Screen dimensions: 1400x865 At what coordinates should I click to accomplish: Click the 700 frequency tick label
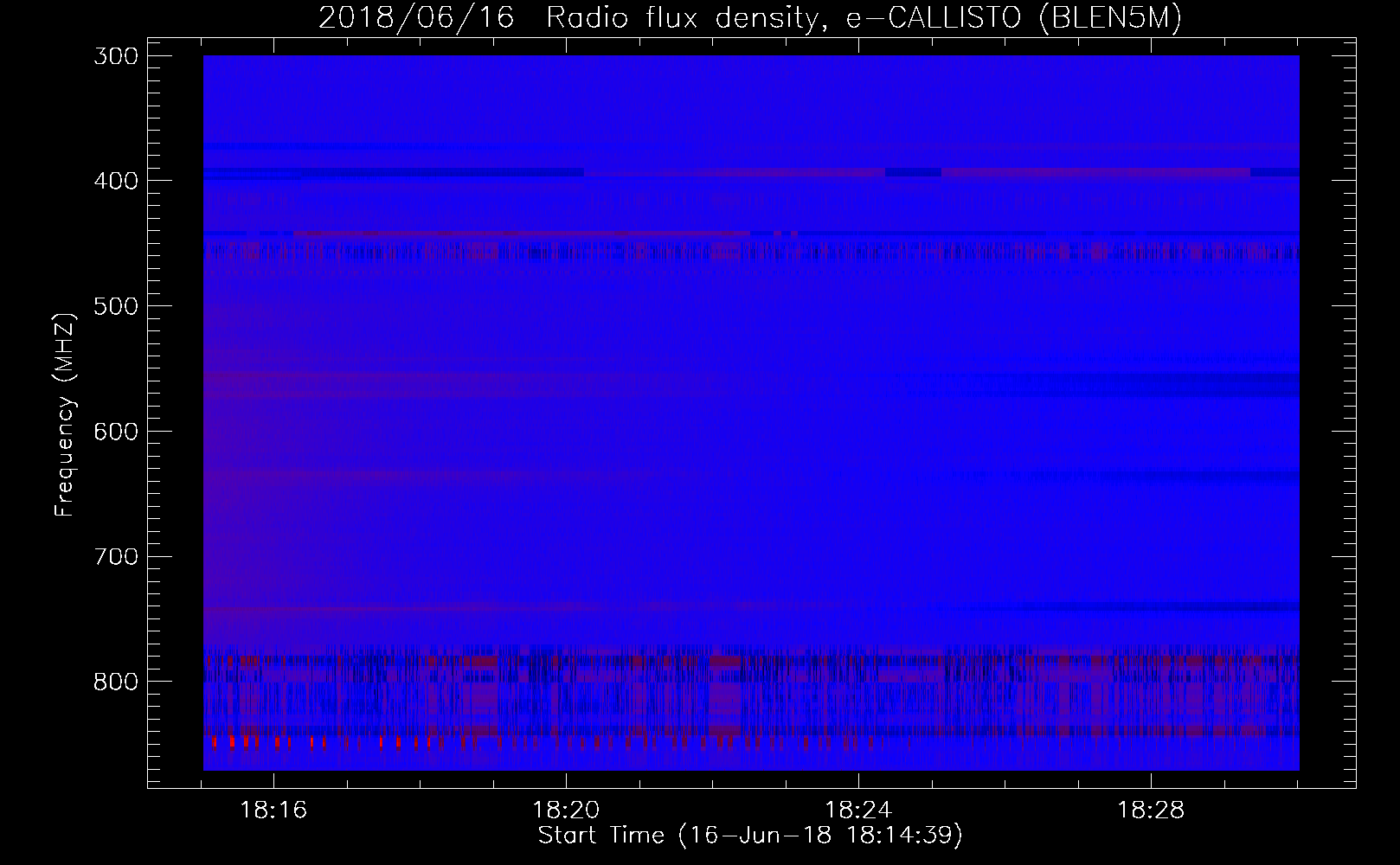point(116,556)
